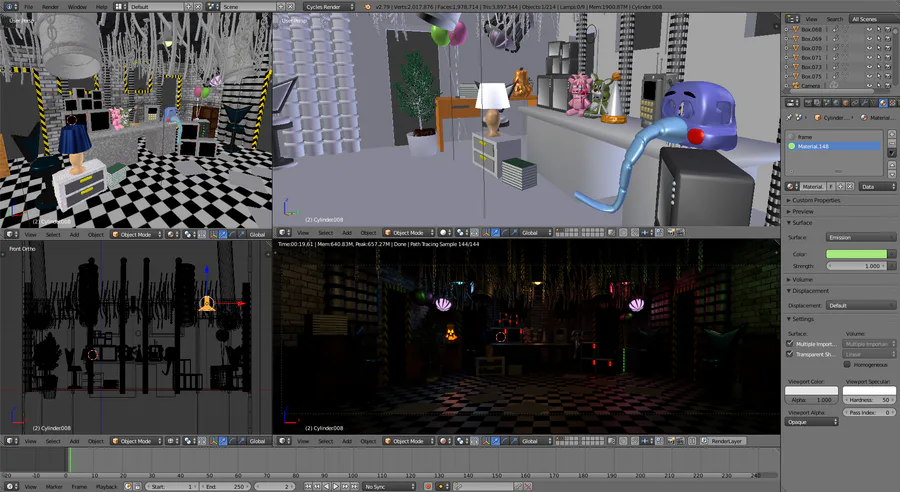Screen dimensions: 900x492
Task: Select the Material.148 slot
Action: (833, 146)
